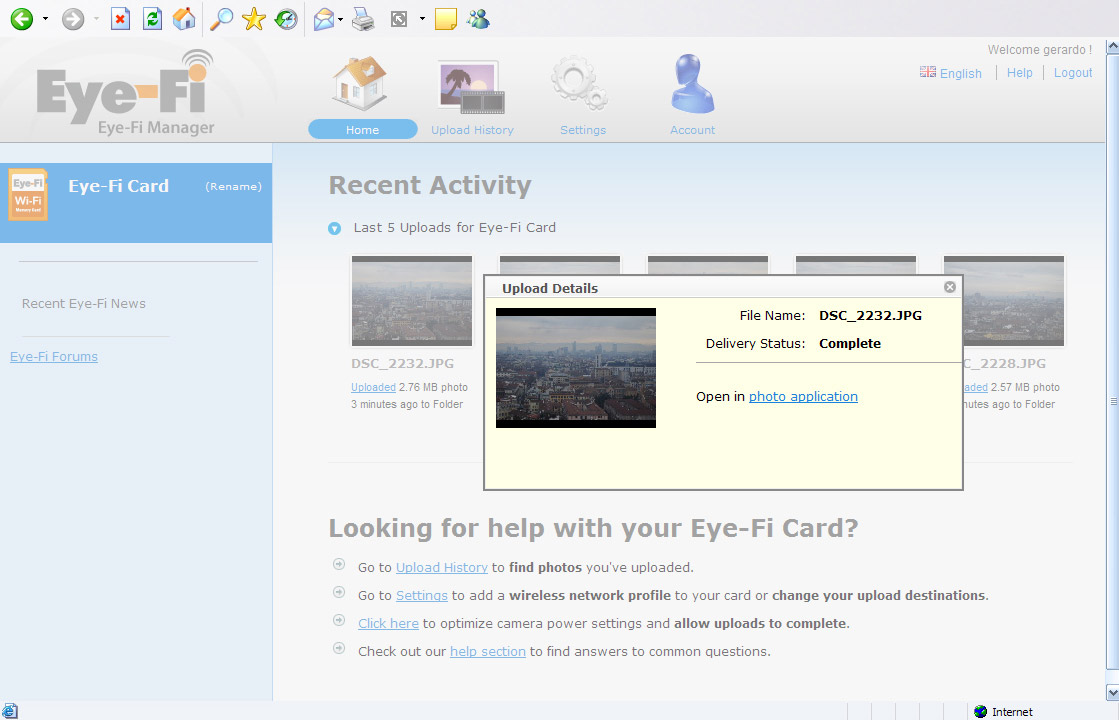Open the DSC_2228.JPG upload thumbnail
The image size is (1119, 720).
point(1013,300)
